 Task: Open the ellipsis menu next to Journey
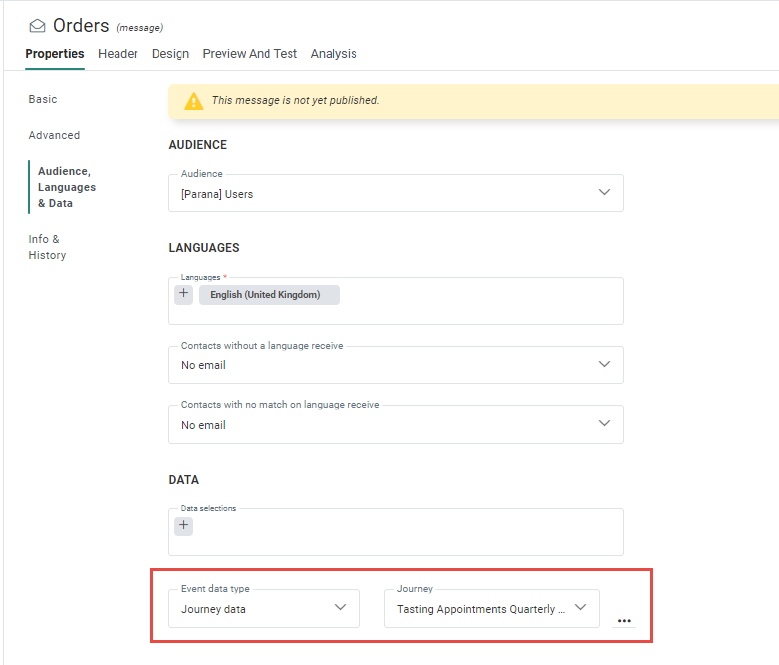624,621
